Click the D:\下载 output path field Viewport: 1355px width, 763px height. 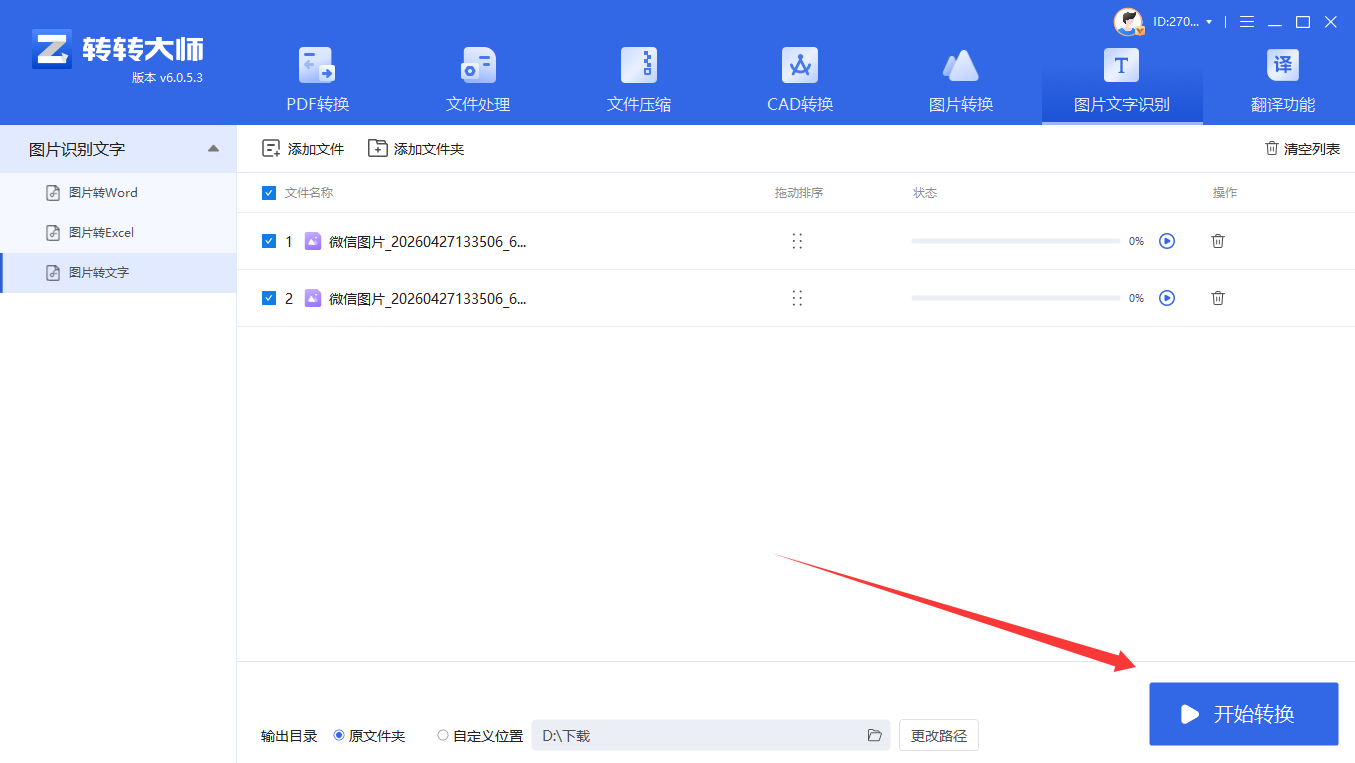711,736
